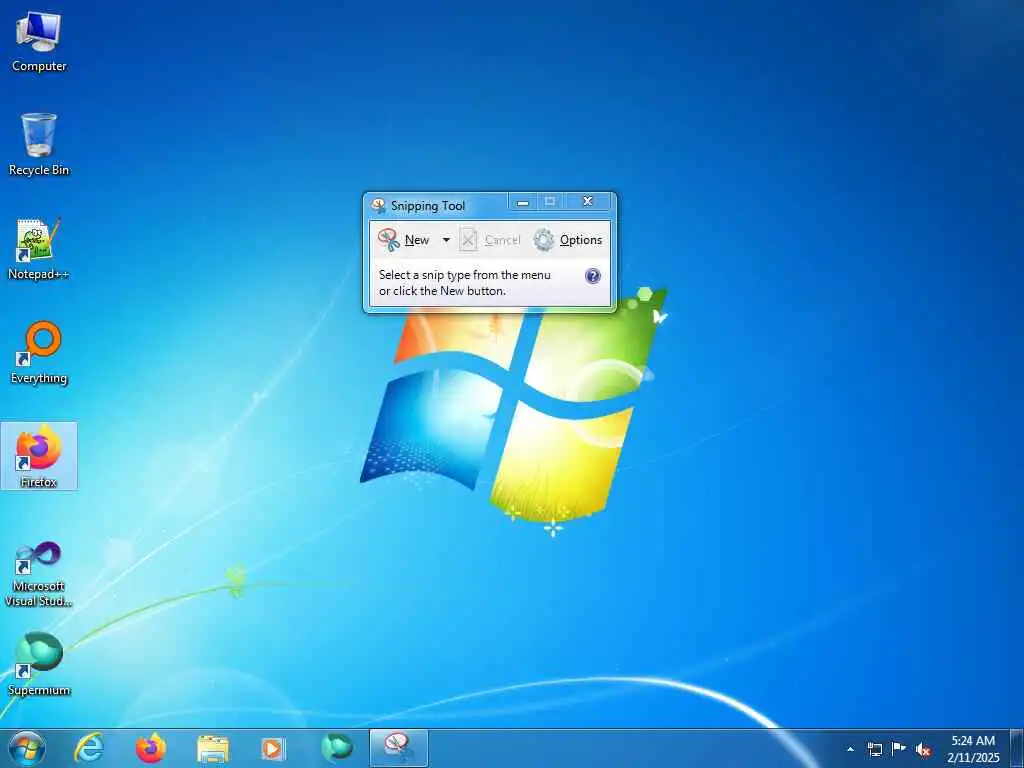
Task: Select the Notepad++ desktop shortcut
Action: 39,249
